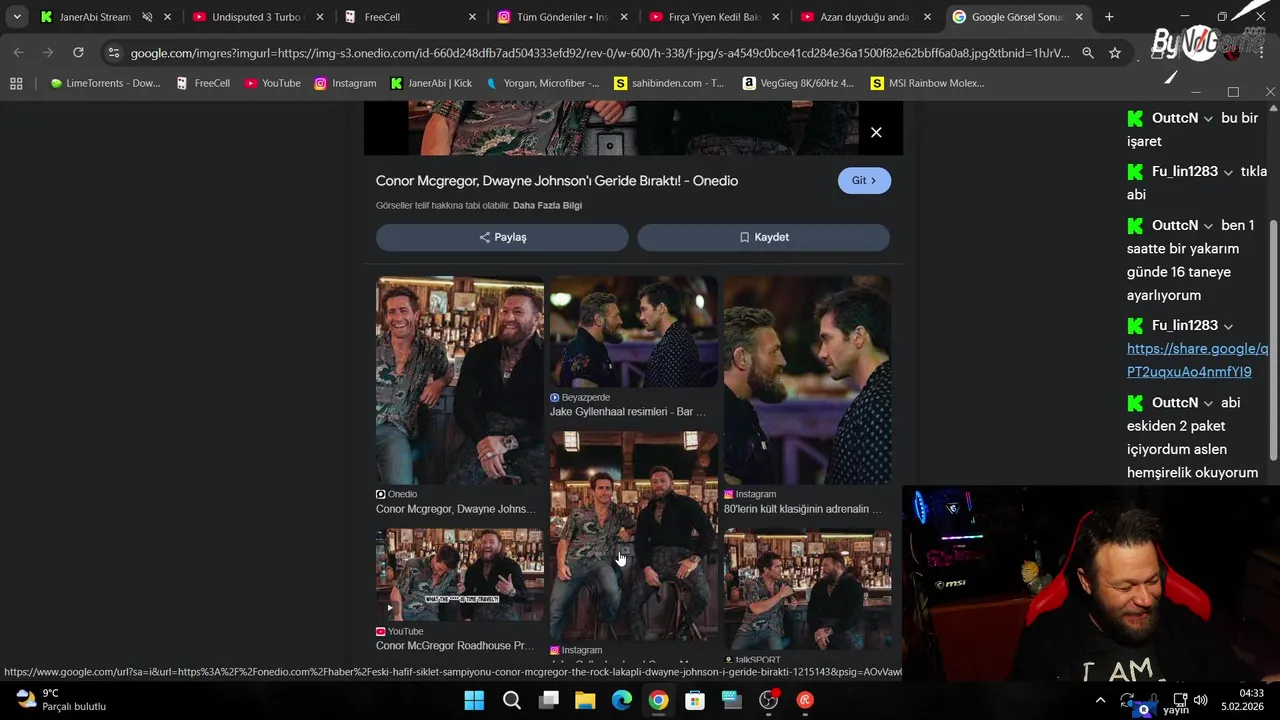
Task: Open the JanerAbi | Kick bookmark
Action: pyautogui.click(x=431, y=83)
